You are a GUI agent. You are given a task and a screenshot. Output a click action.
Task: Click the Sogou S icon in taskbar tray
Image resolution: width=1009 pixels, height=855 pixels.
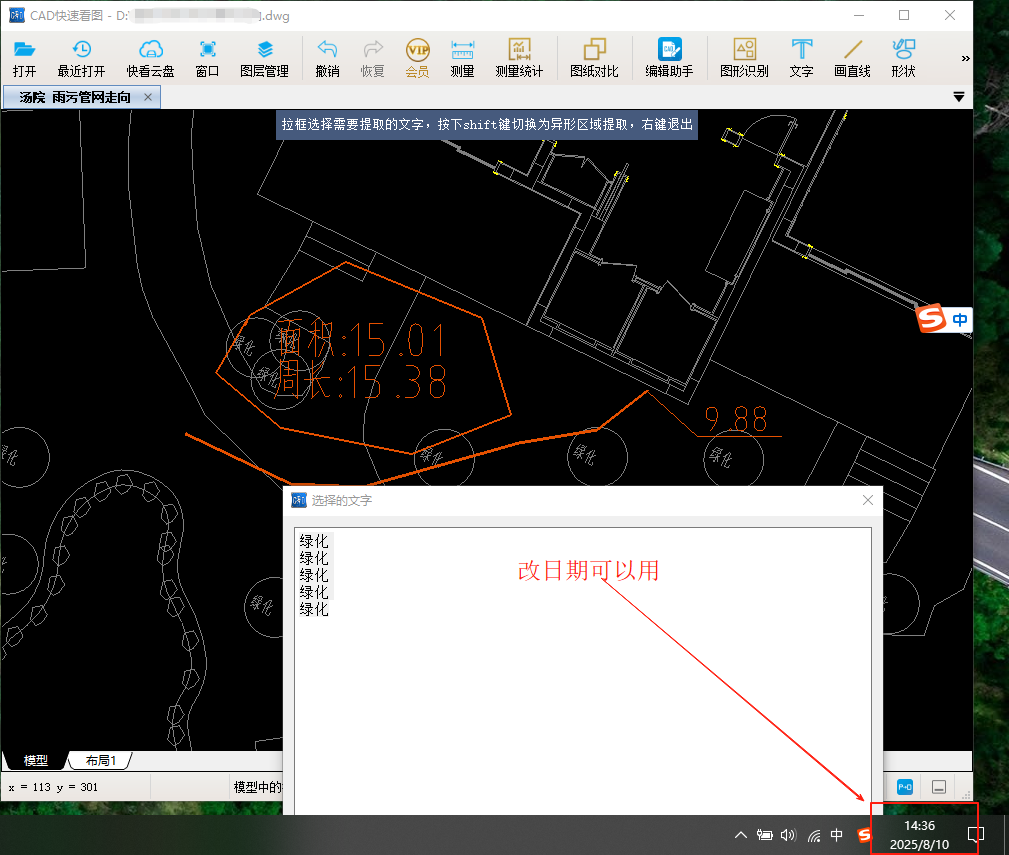pos(864,835)
